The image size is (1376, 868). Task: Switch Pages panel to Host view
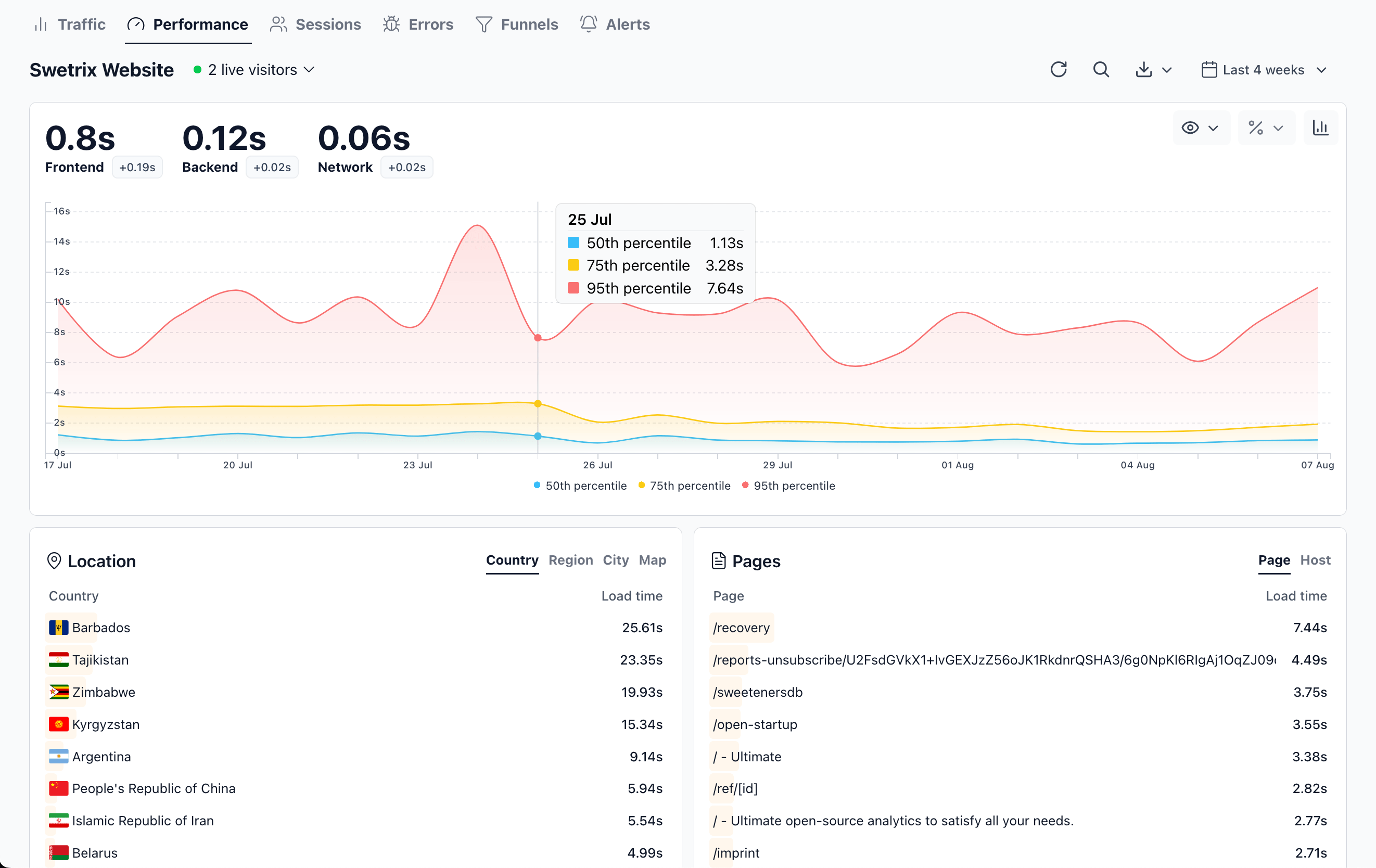[x=1316, y=560]
